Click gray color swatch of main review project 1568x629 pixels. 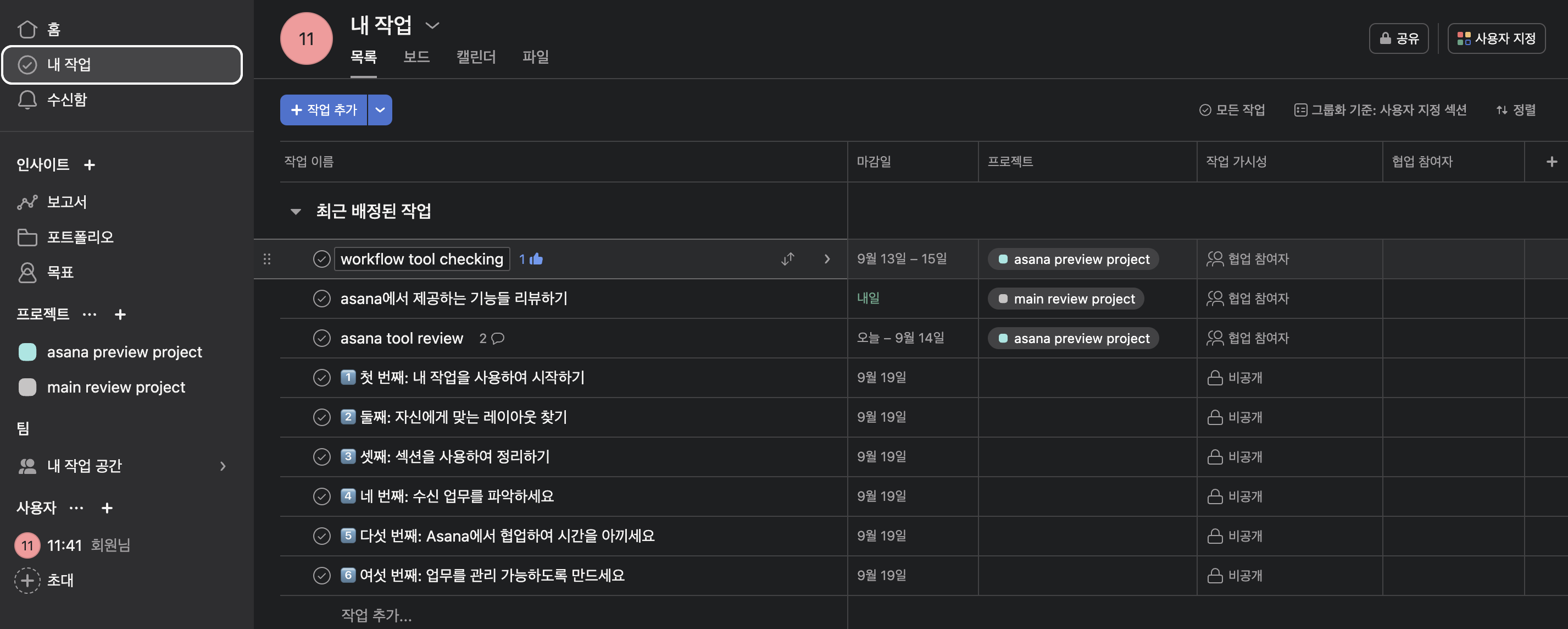point(27,387)
